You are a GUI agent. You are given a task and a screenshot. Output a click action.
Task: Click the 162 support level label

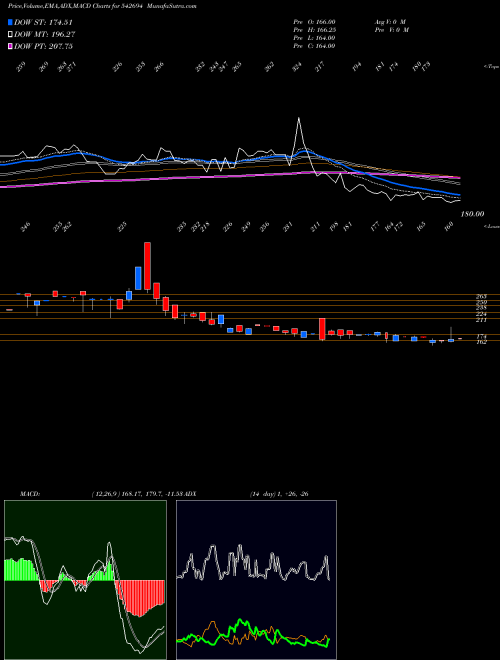481,342
